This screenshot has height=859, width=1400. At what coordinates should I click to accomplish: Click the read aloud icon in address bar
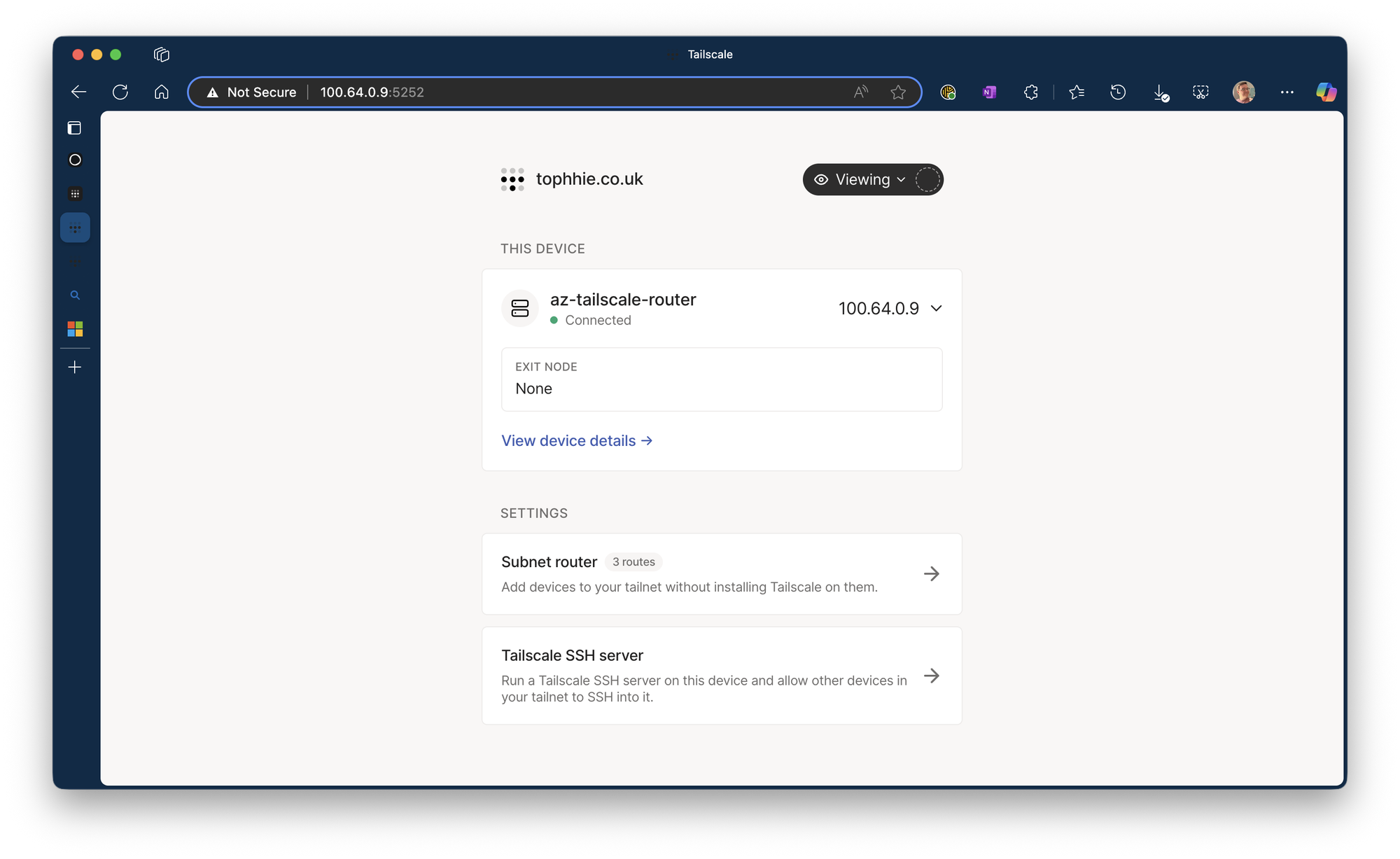[861, 92]
